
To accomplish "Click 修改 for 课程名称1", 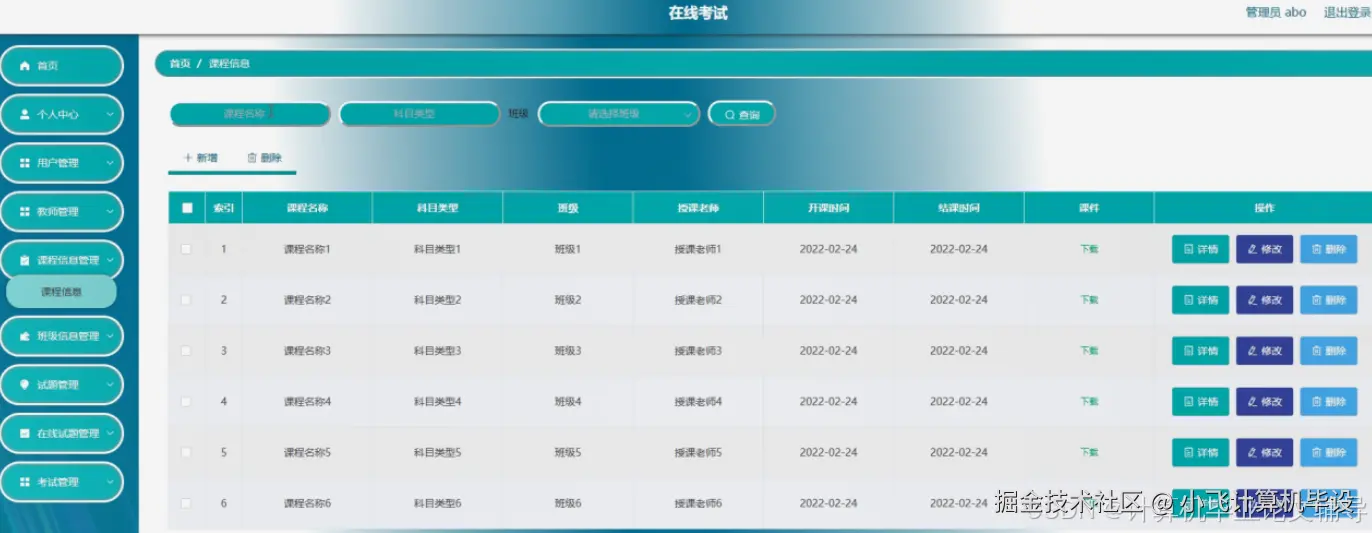I will point(1265,249).
